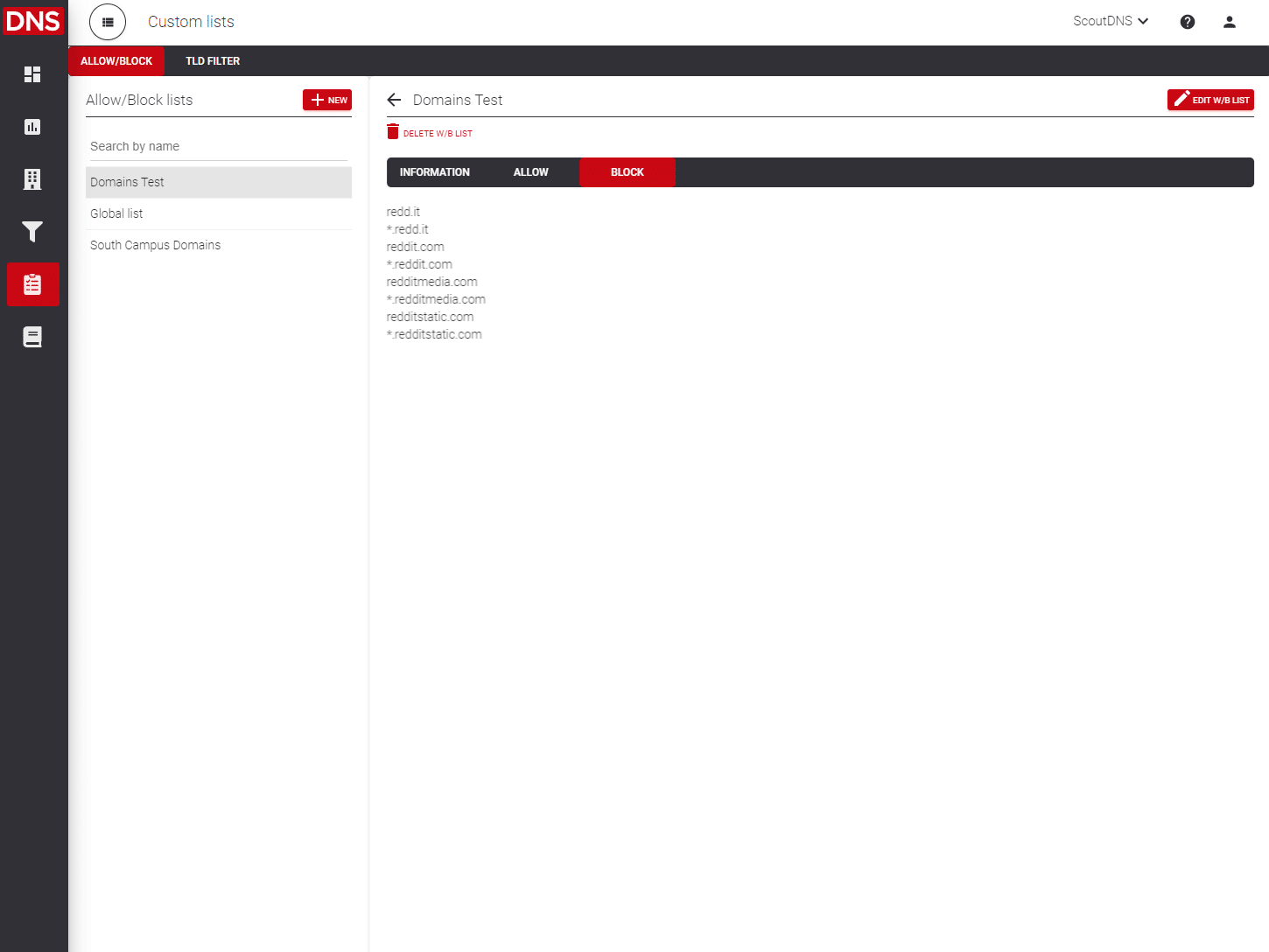The image size is (1269, 952).
Task: Click the Domains Test detail heading
Action: 458,100
